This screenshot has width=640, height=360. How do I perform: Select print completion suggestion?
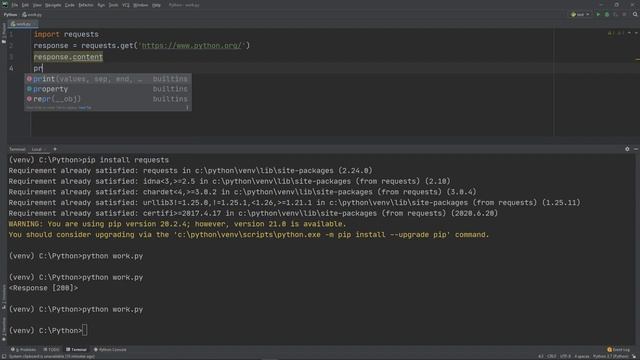click(108, 79)
